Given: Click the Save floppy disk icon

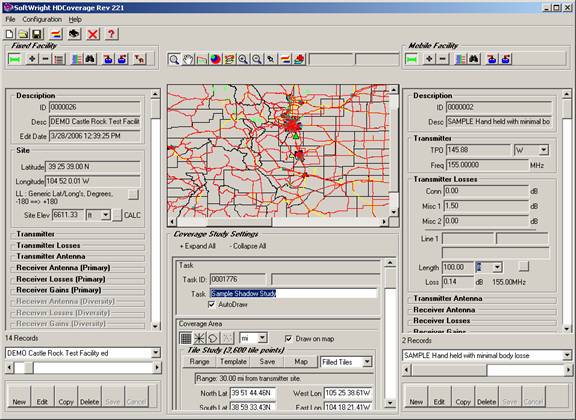Looking at the screenshot, I should click(37, 34).
